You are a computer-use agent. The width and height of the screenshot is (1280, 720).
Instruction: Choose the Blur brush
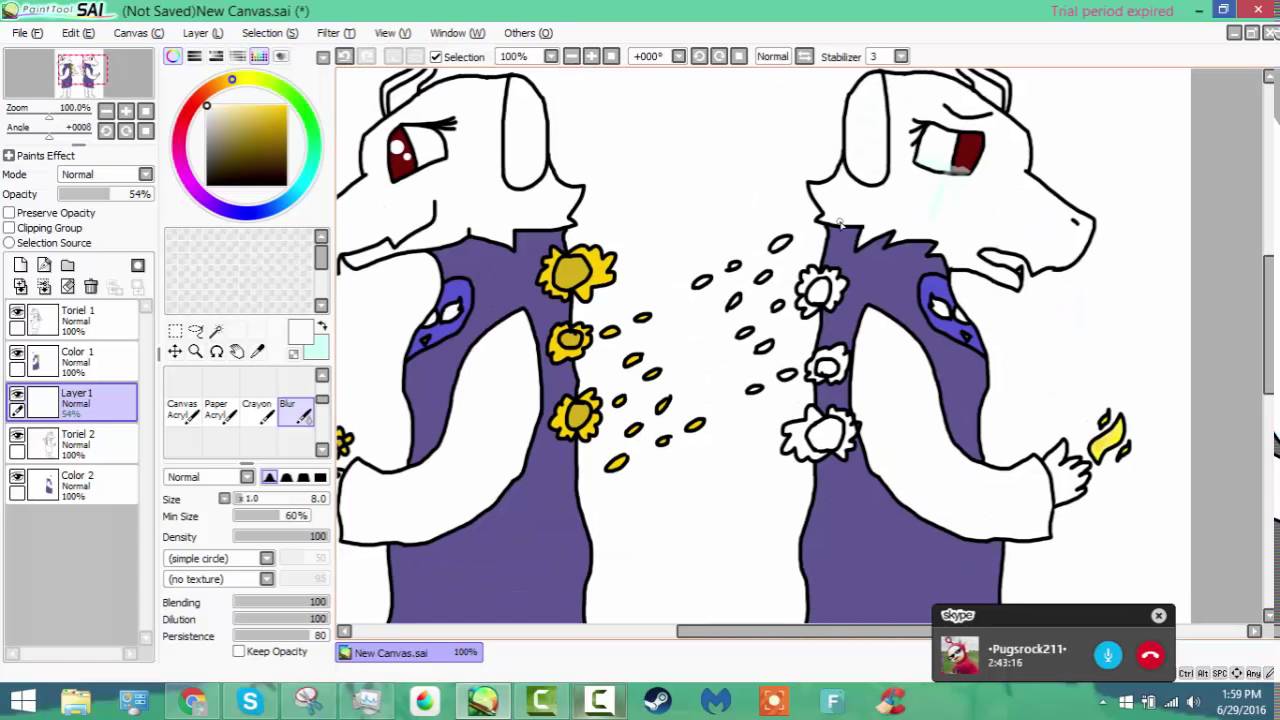(295, 411)
